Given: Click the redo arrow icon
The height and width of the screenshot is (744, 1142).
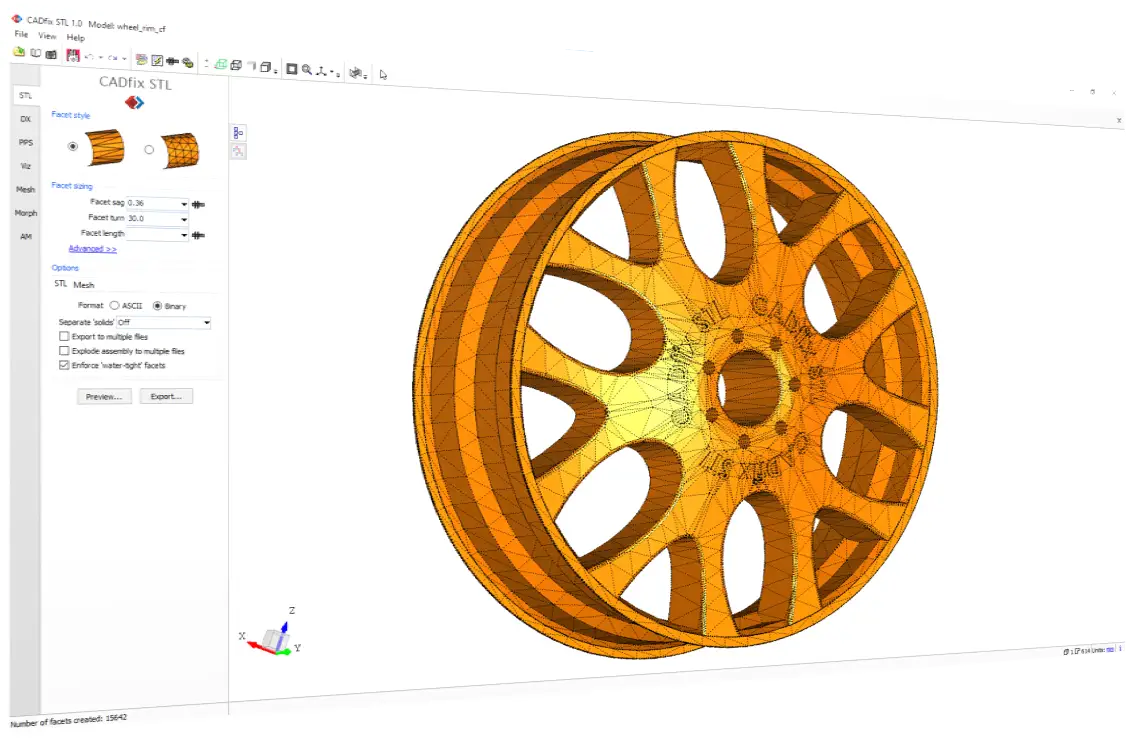Looking at the screenshot, I should tap(113, 58).
